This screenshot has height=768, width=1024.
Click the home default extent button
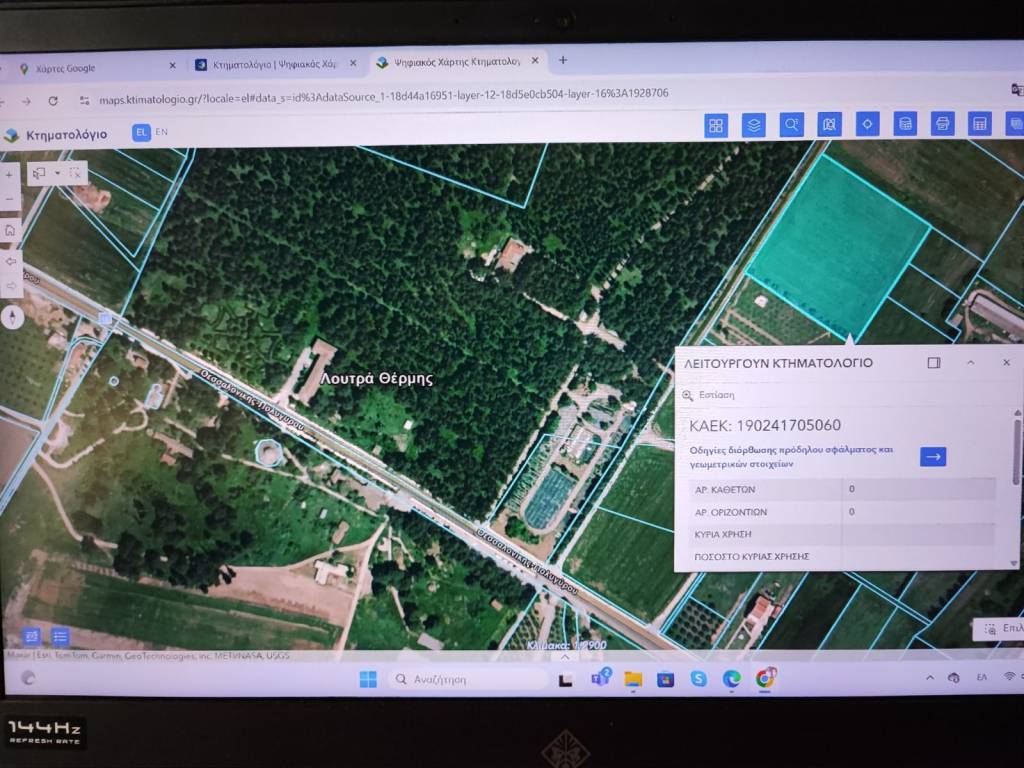11,230
